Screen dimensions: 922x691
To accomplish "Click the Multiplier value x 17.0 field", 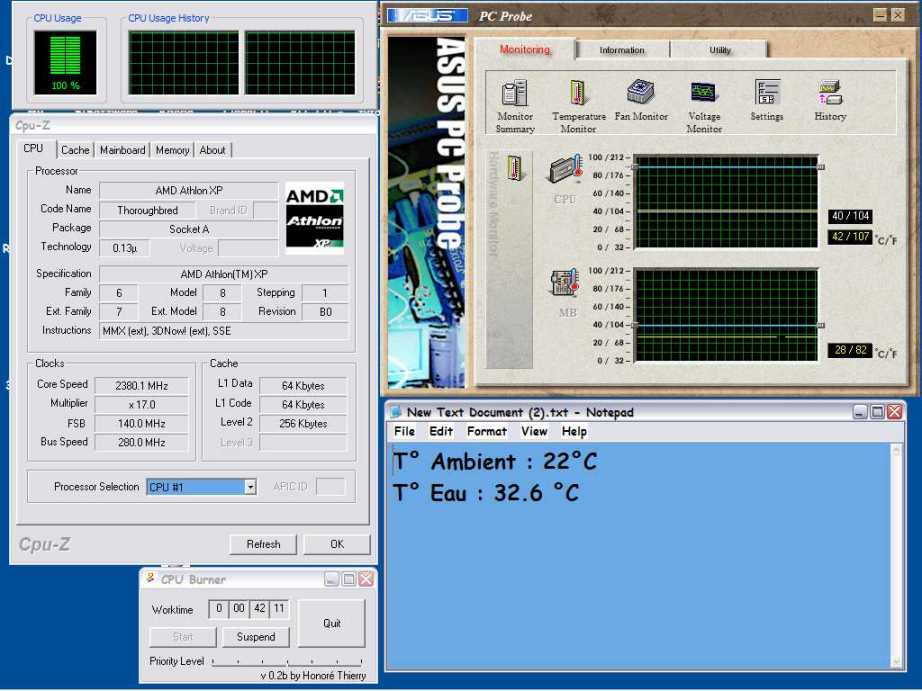I will 142,405.
